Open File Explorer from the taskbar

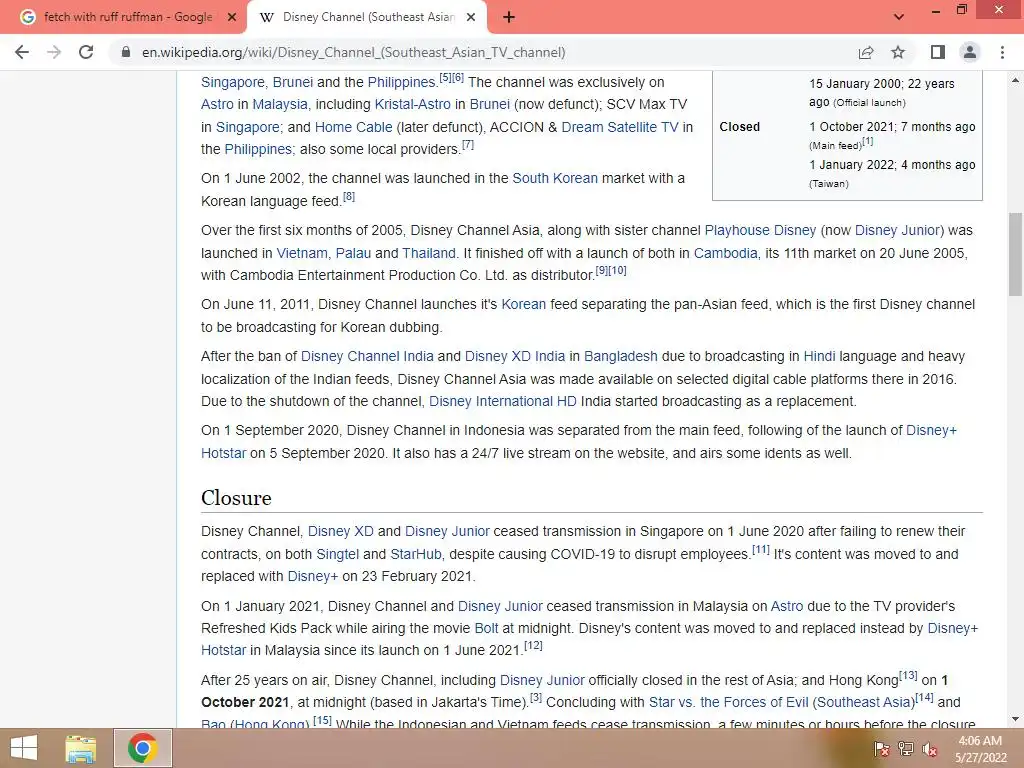80,748
